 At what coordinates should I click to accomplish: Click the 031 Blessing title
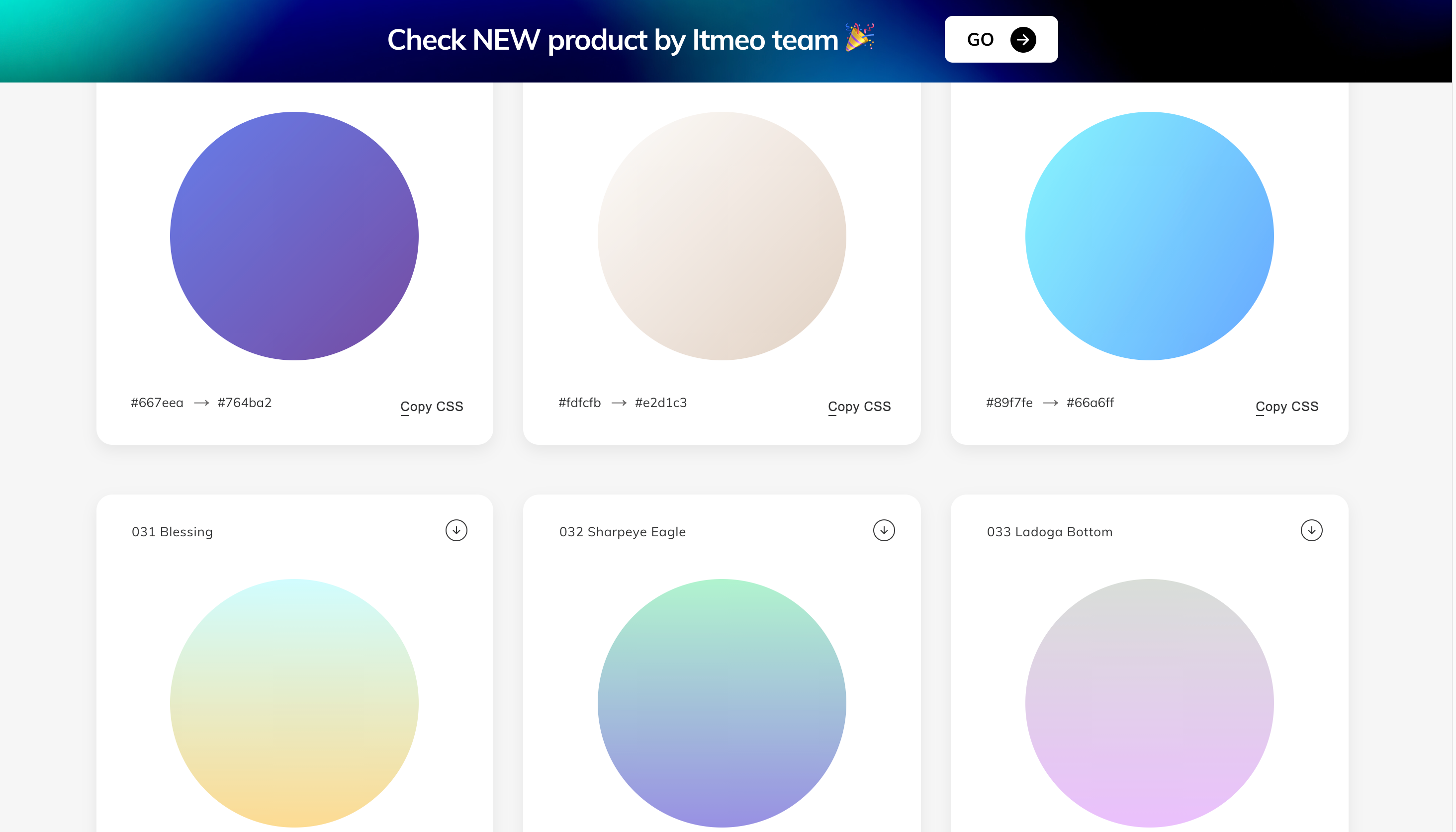pos(172,532)
